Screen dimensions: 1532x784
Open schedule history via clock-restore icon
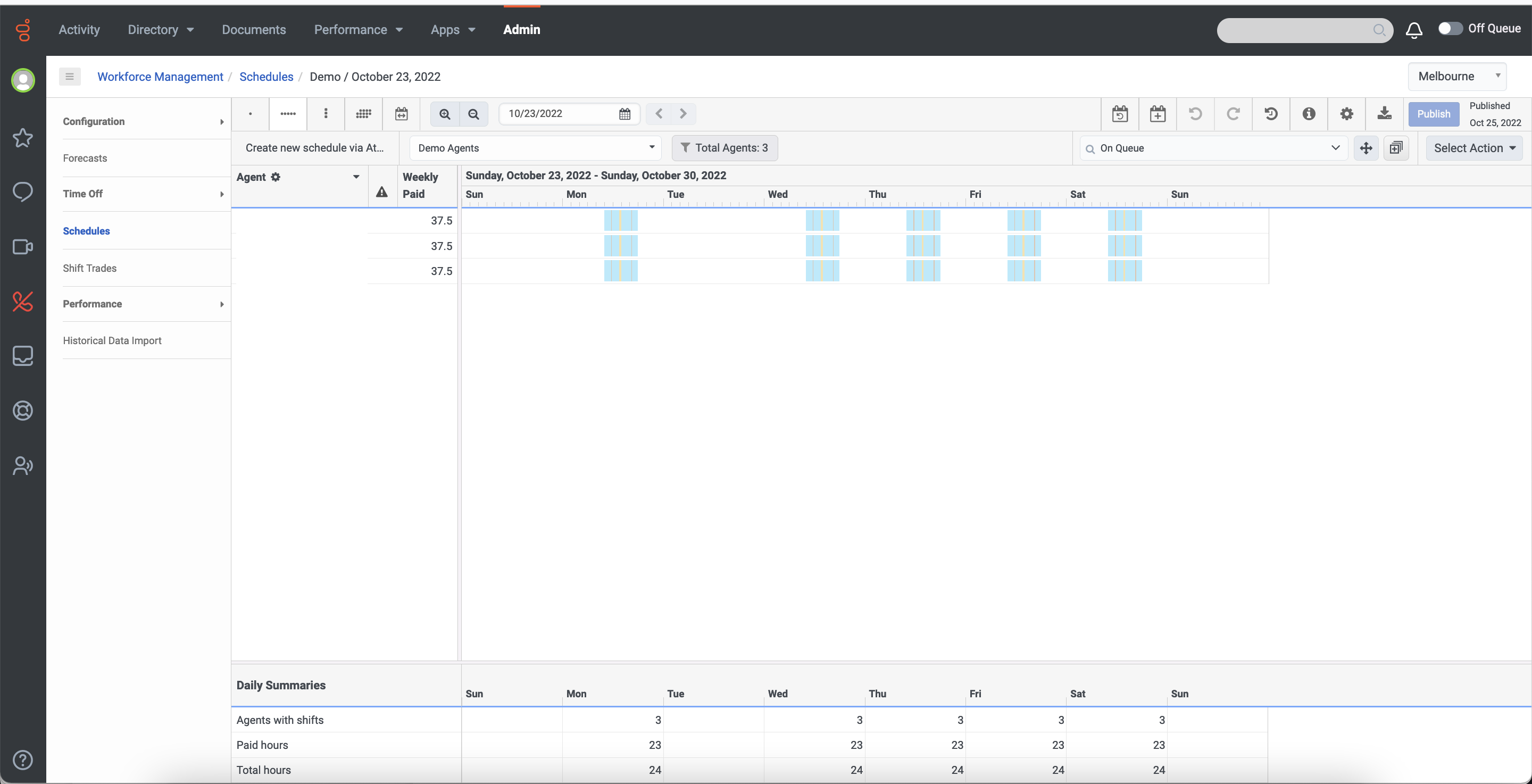click(x=1271, y=114)
